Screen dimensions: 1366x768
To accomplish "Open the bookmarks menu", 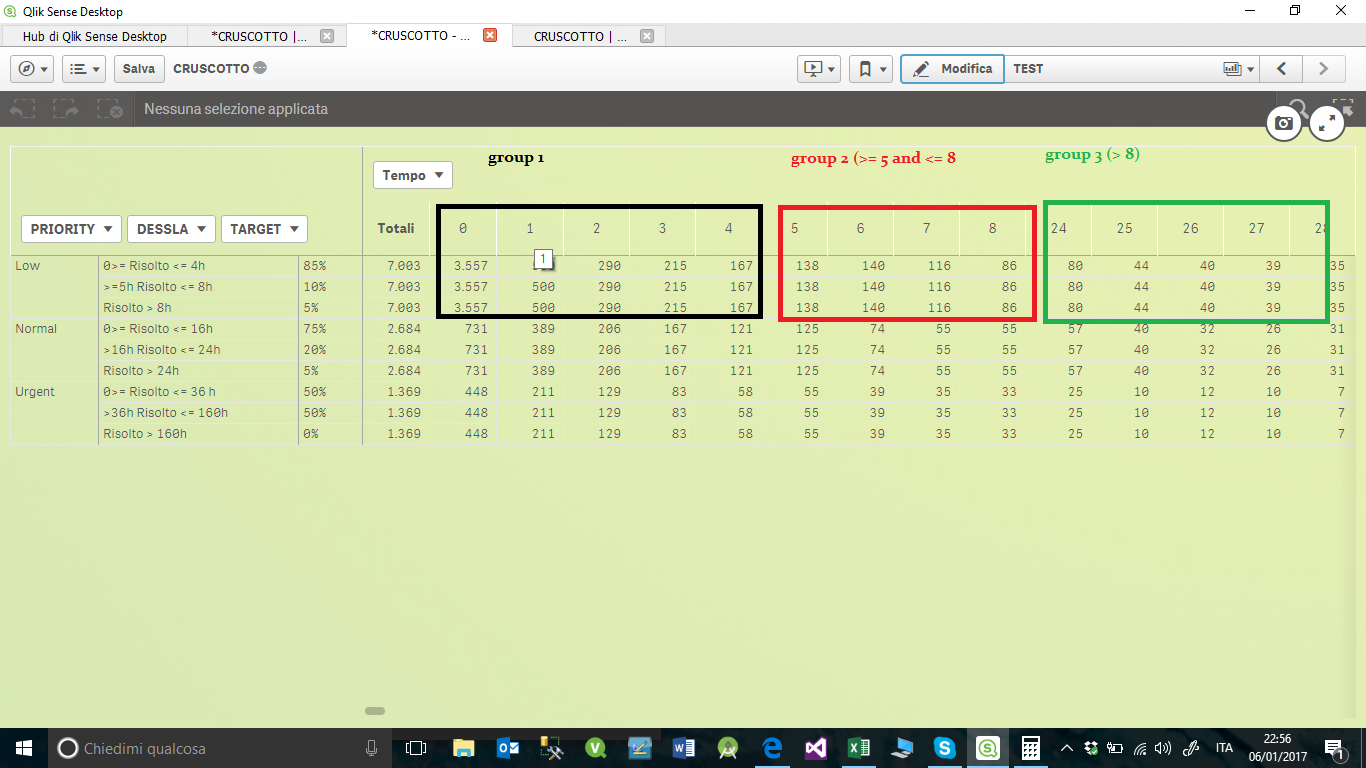I will point(871,69).
